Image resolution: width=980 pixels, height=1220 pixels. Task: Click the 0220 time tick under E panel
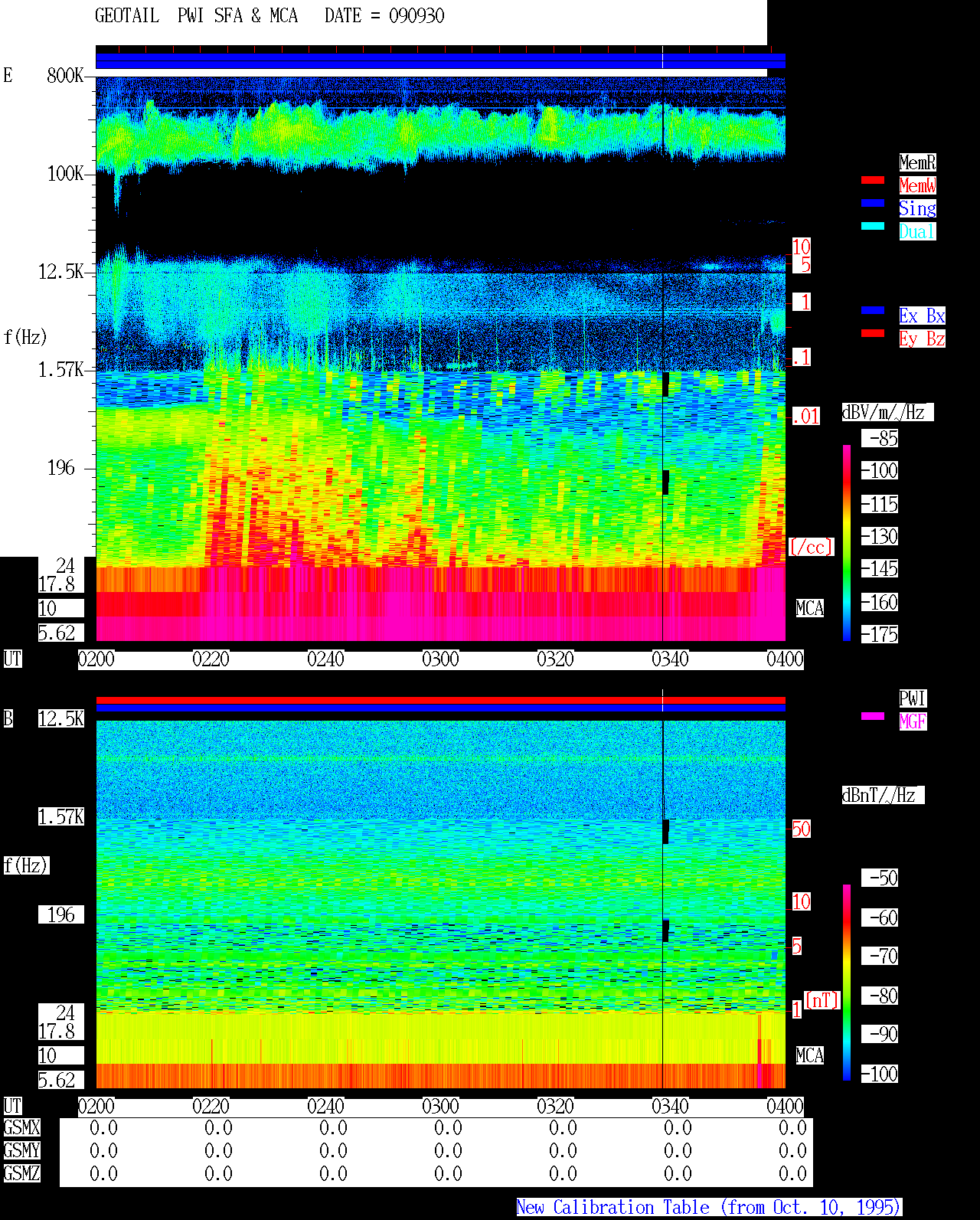point(211,659)
